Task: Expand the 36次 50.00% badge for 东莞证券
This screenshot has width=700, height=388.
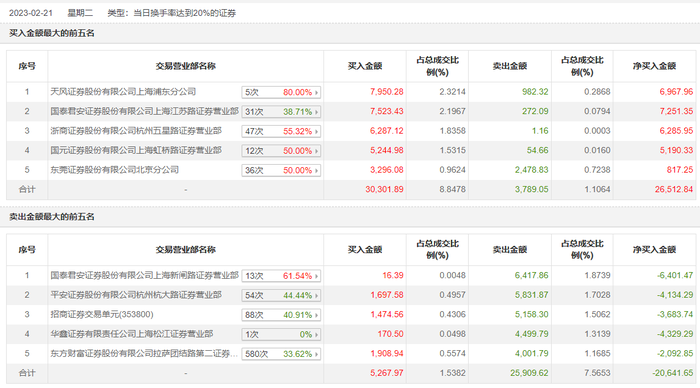Action: click(281, 171)
